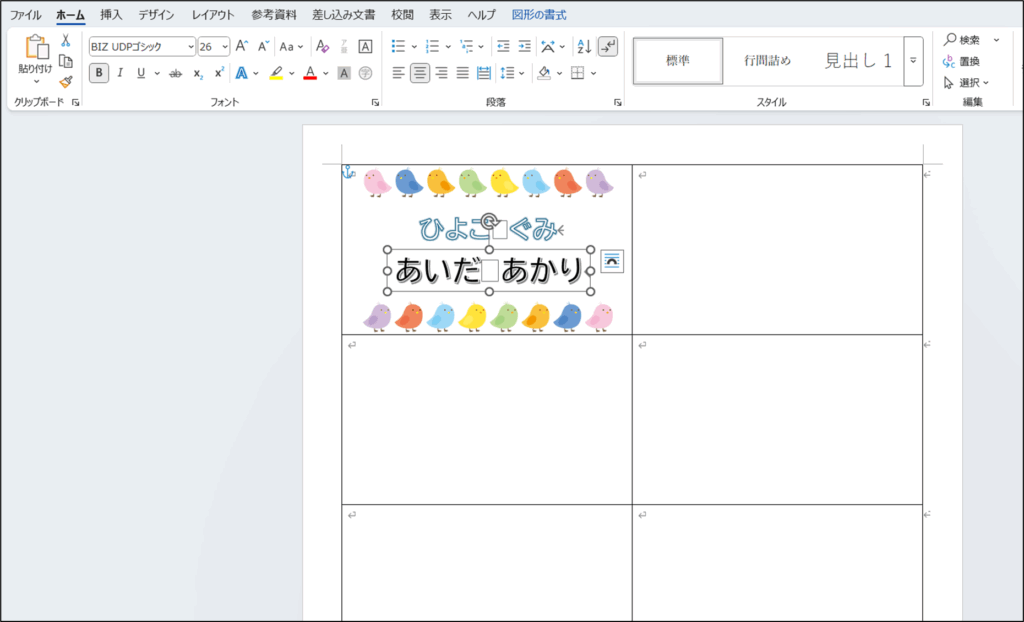Viewport: 1024px width, 622px height.
Task: Apply the 行間詰め style
Action: click(767, 61)
